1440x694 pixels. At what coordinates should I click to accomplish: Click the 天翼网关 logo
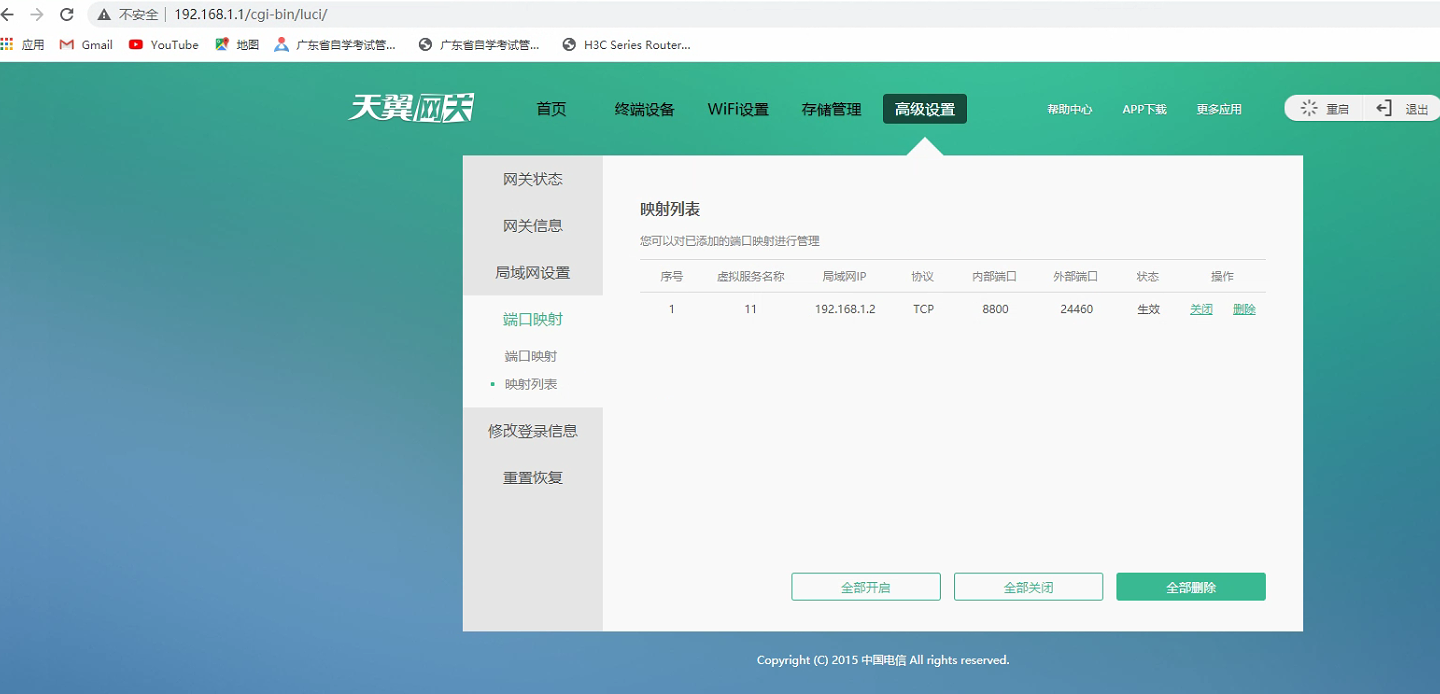411,108
